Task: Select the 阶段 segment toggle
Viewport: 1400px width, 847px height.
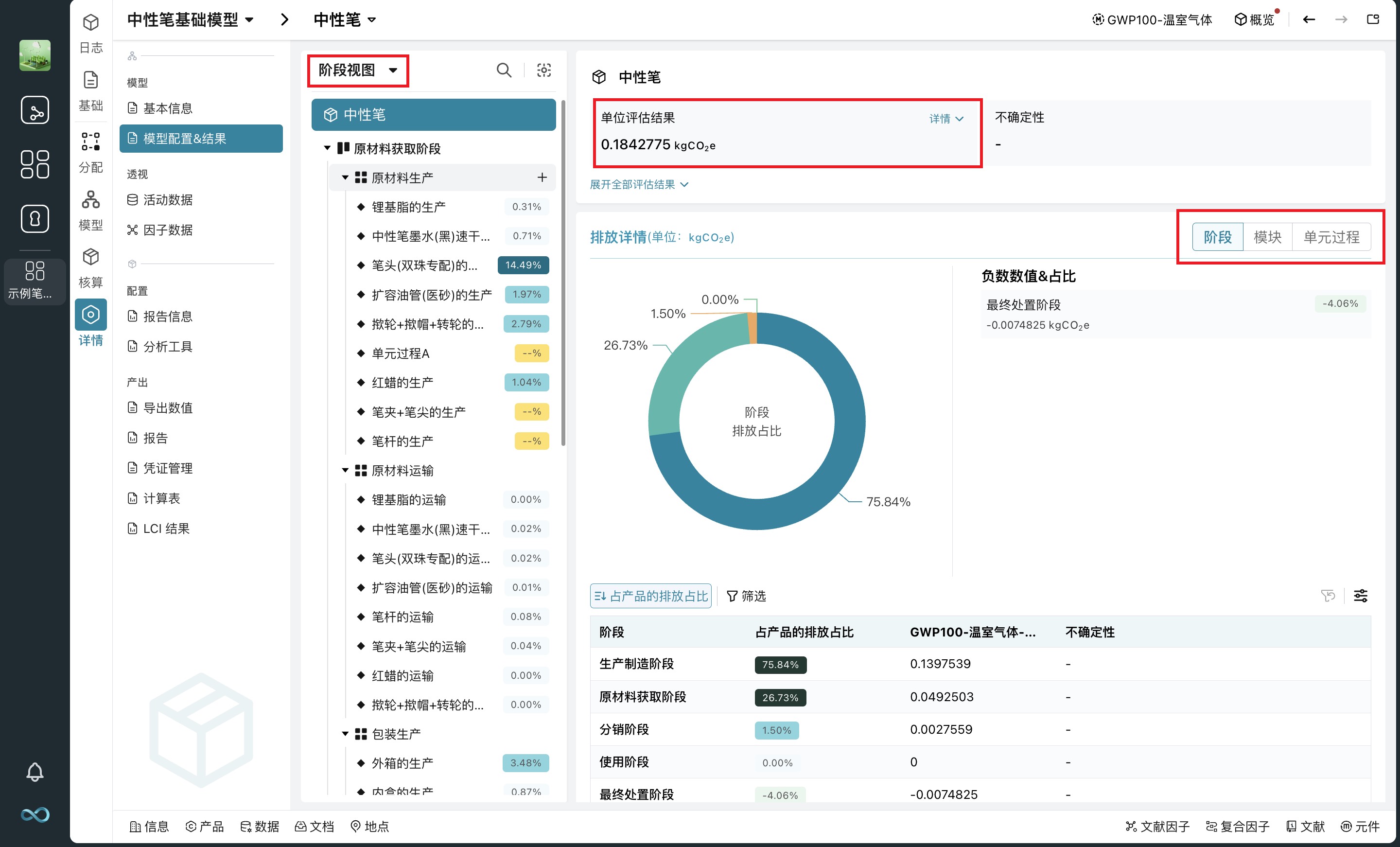Action: (1217, 237)
